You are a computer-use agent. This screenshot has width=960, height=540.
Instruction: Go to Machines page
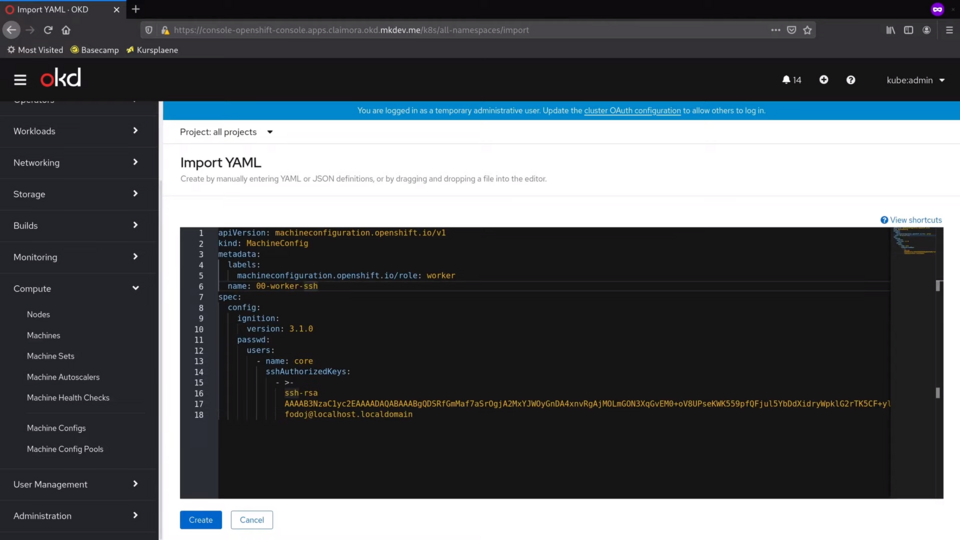[x=43, y=336]
